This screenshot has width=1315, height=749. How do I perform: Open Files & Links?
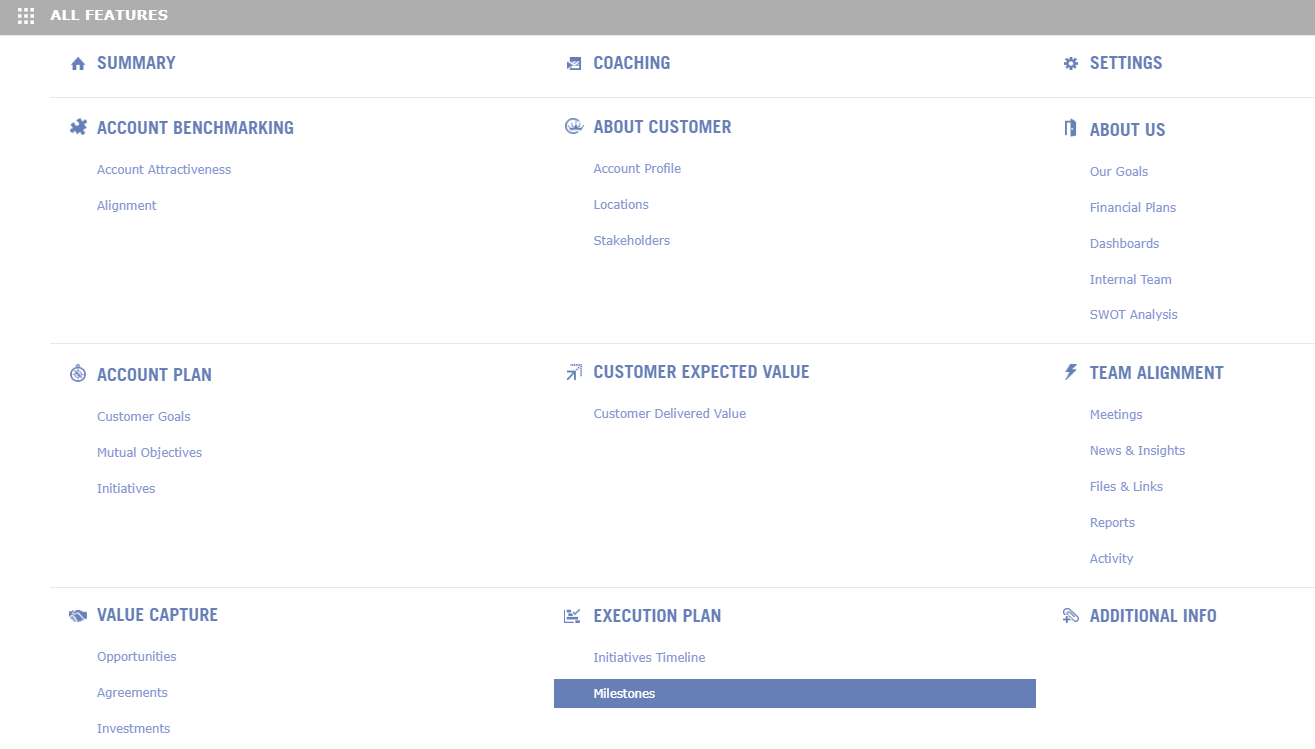(1127, 487)
